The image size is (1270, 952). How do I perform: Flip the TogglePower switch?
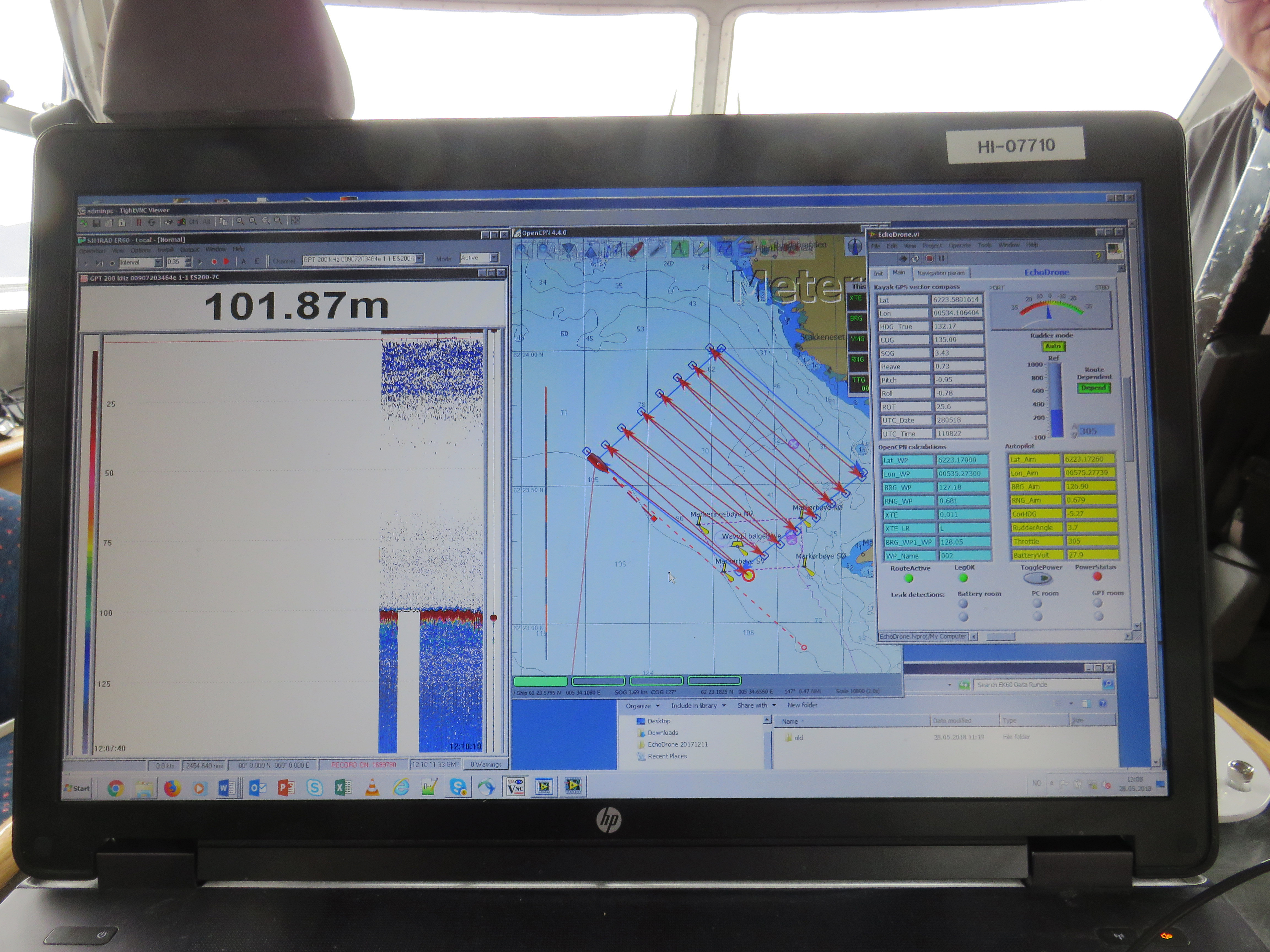point(1037,578)
